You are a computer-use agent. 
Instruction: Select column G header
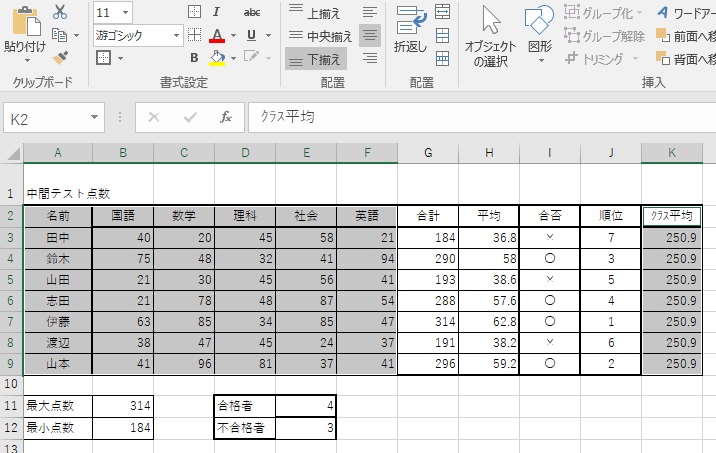[x=428, y=153]
